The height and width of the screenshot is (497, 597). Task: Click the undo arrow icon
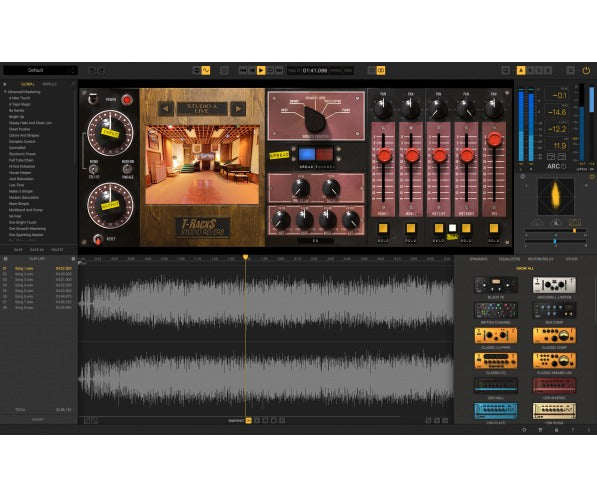click(92, 70)
